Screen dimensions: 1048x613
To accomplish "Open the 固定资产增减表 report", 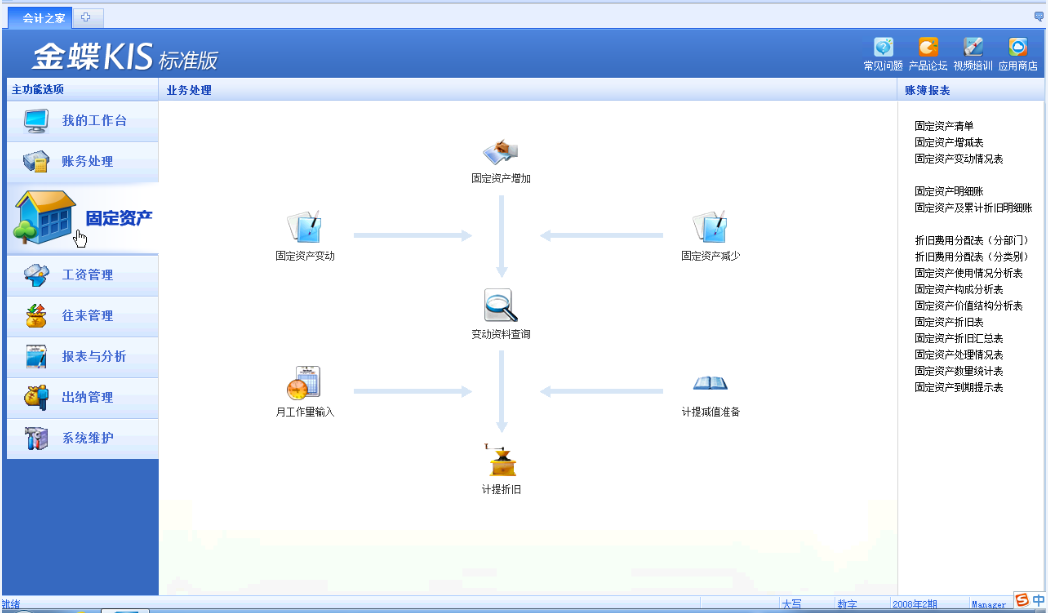I will (948, 142).
